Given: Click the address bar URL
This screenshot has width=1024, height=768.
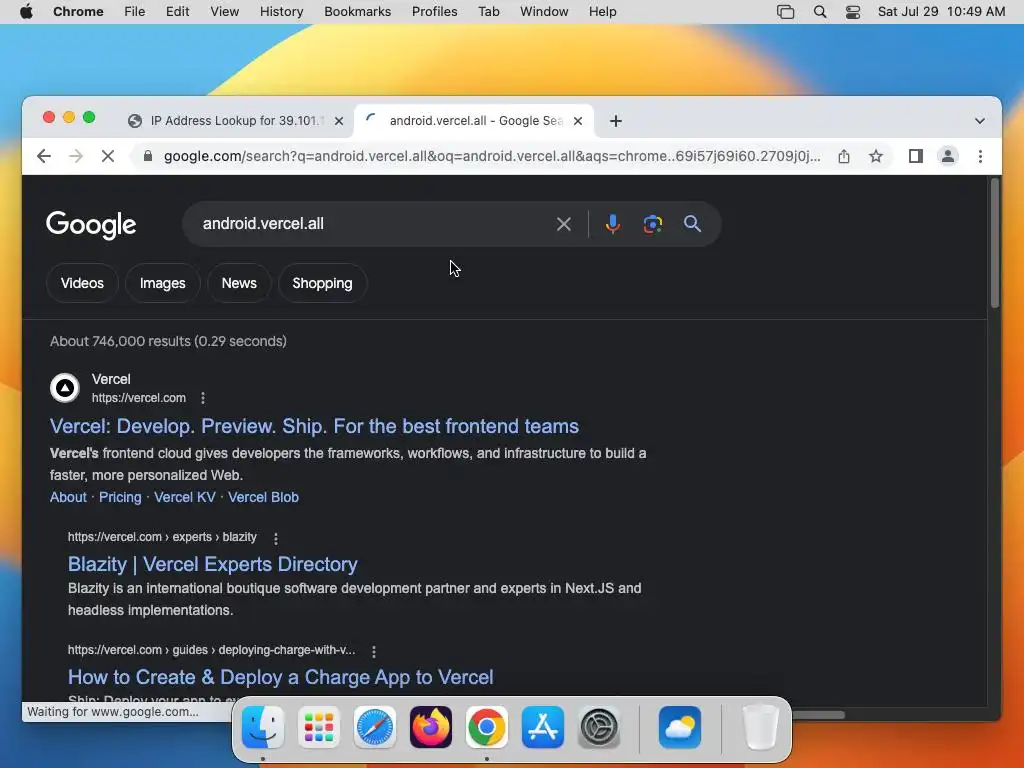Looking at the screenshot, I should (x=492, y=156).
